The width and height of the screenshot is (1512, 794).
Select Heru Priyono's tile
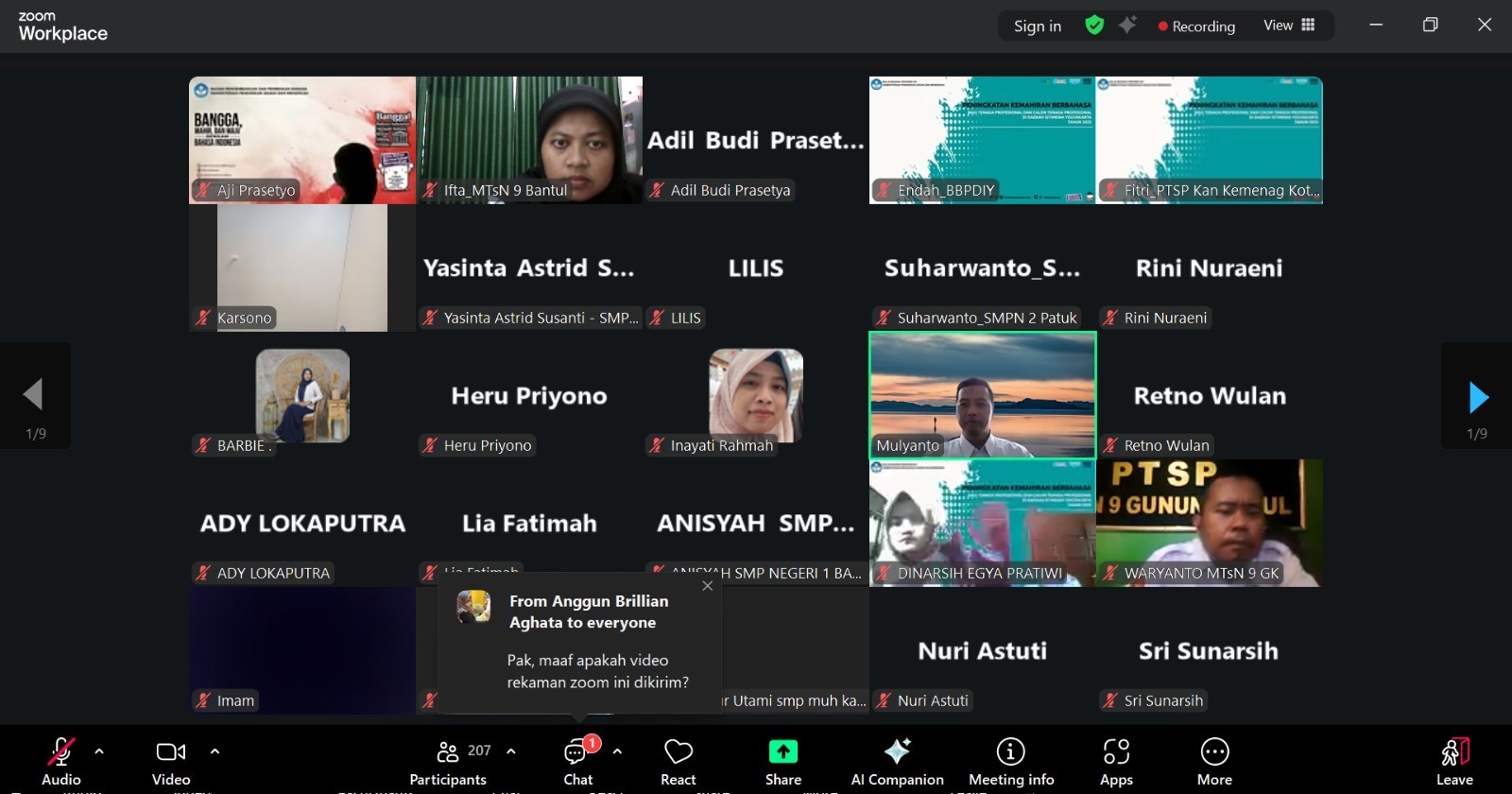529,395
